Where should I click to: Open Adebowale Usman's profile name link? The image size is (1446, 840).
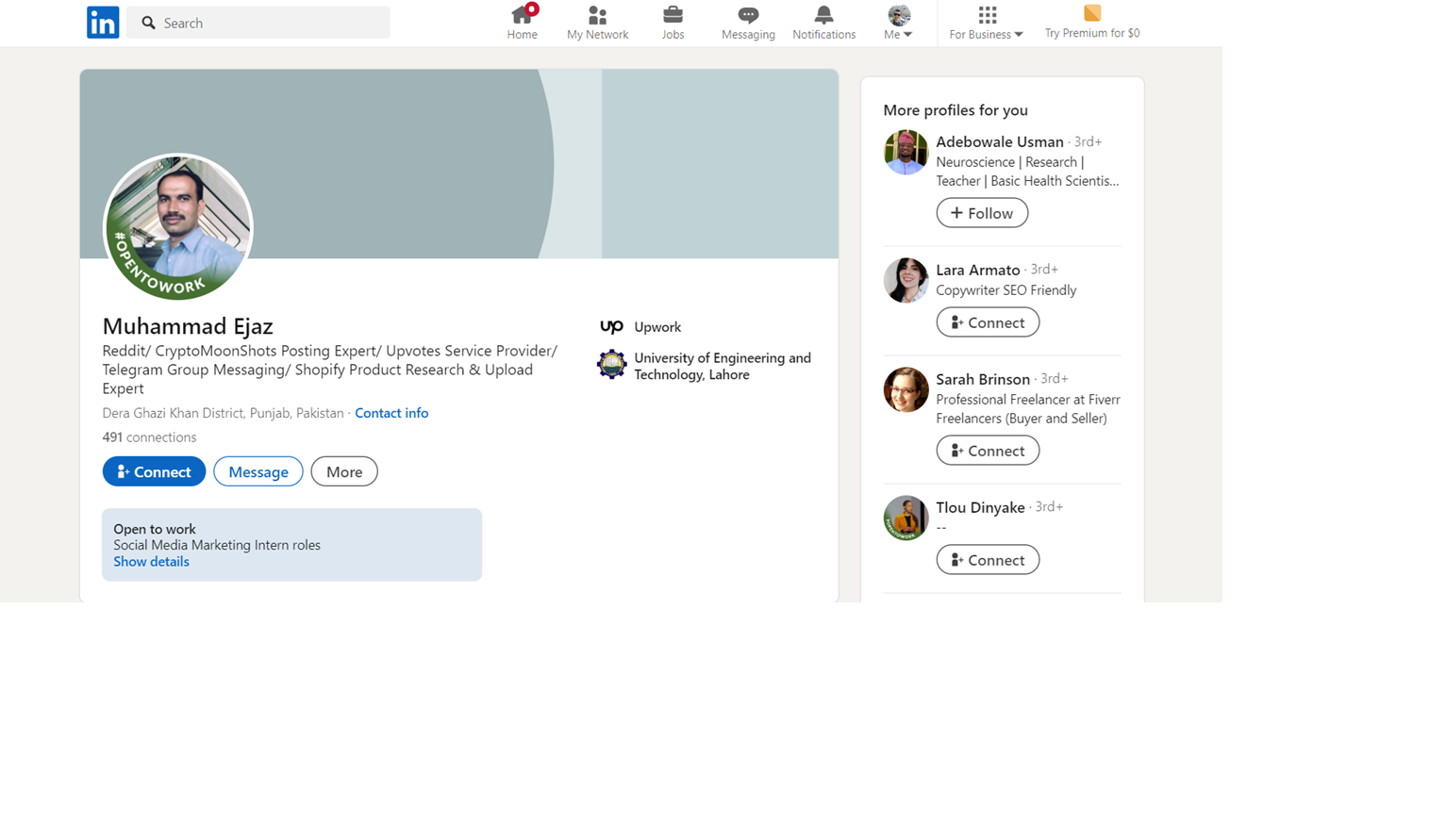click(x=1000, y=141)
